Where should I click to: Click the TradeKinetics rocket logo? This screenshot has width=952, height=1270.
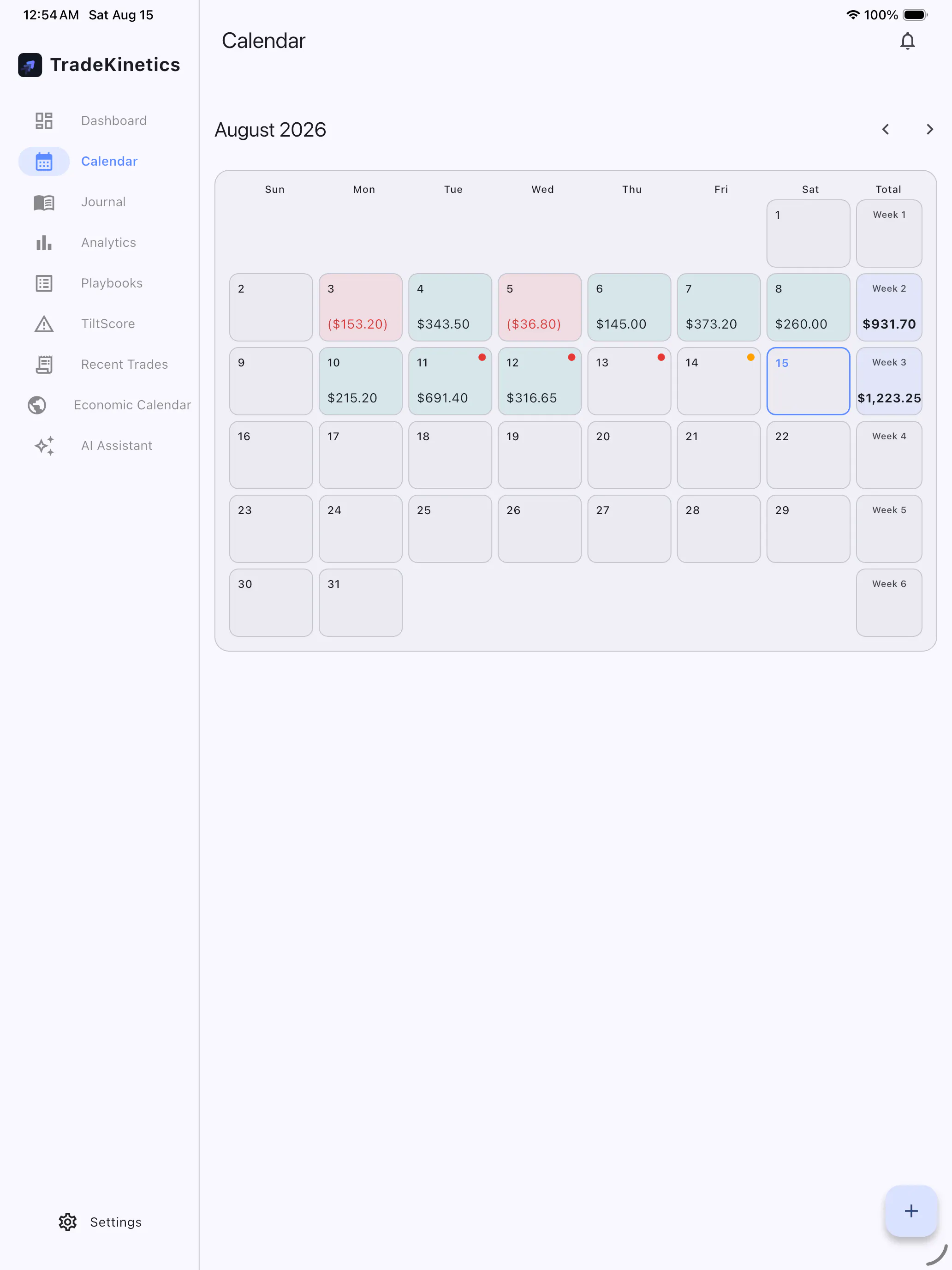tap(30, 65)
